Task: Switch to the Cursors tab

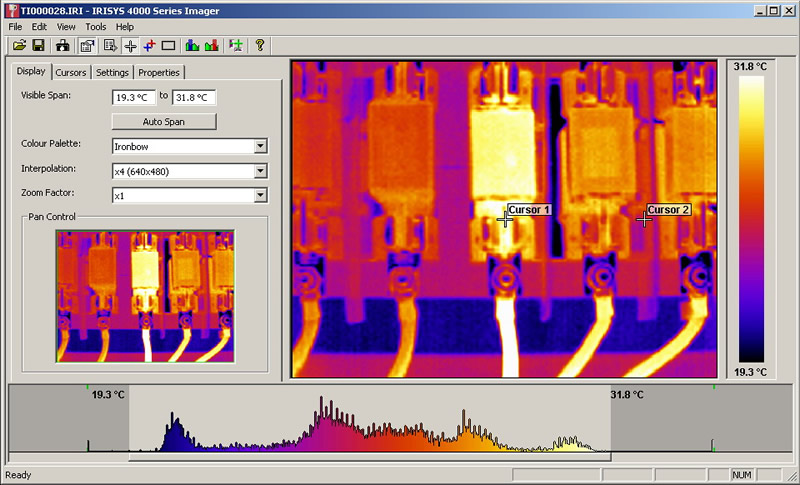Action: (x=71, y=72)
